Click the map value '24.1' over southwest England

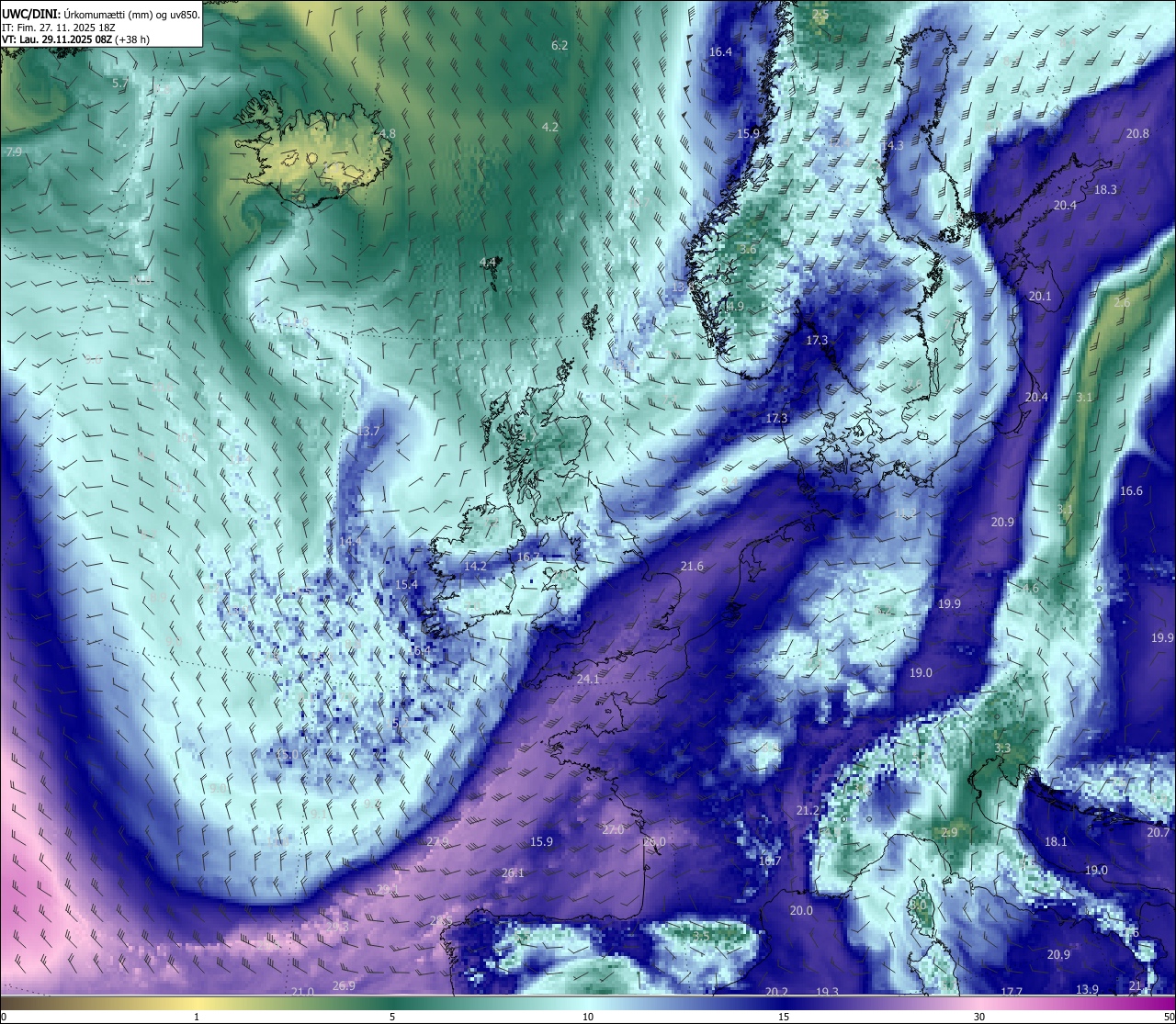[588, 679]
